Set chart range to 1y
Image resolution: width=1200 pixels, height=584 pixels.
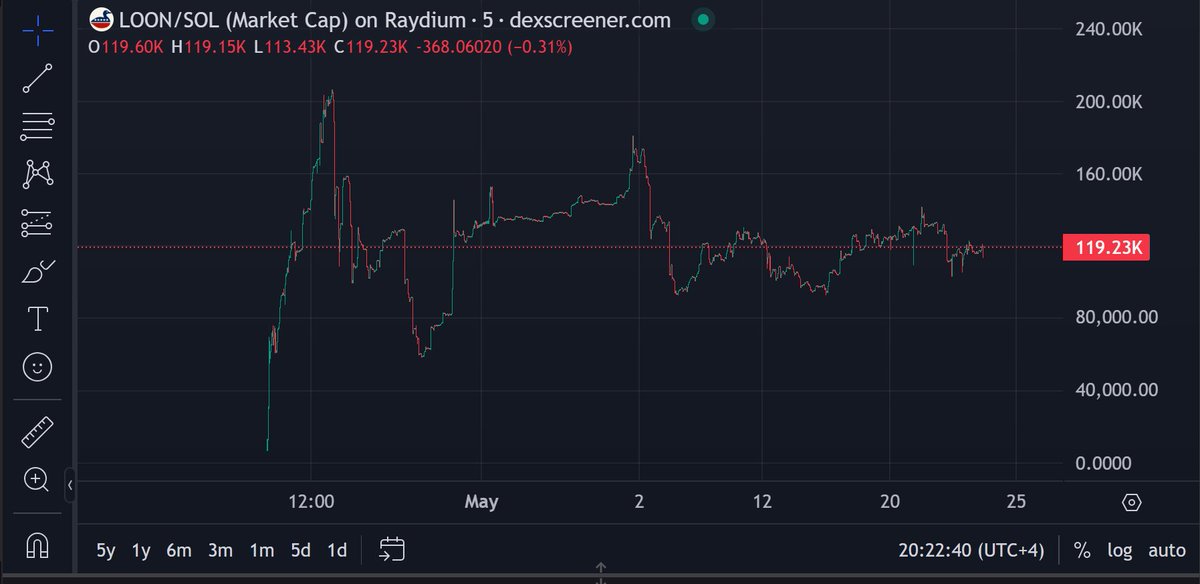142,549
